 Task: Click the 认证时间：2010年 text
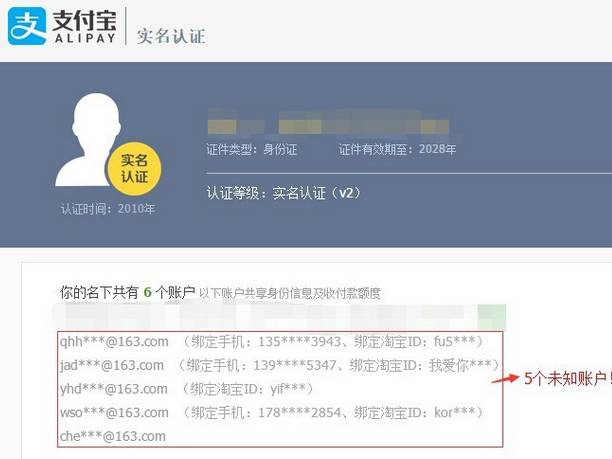108,209
